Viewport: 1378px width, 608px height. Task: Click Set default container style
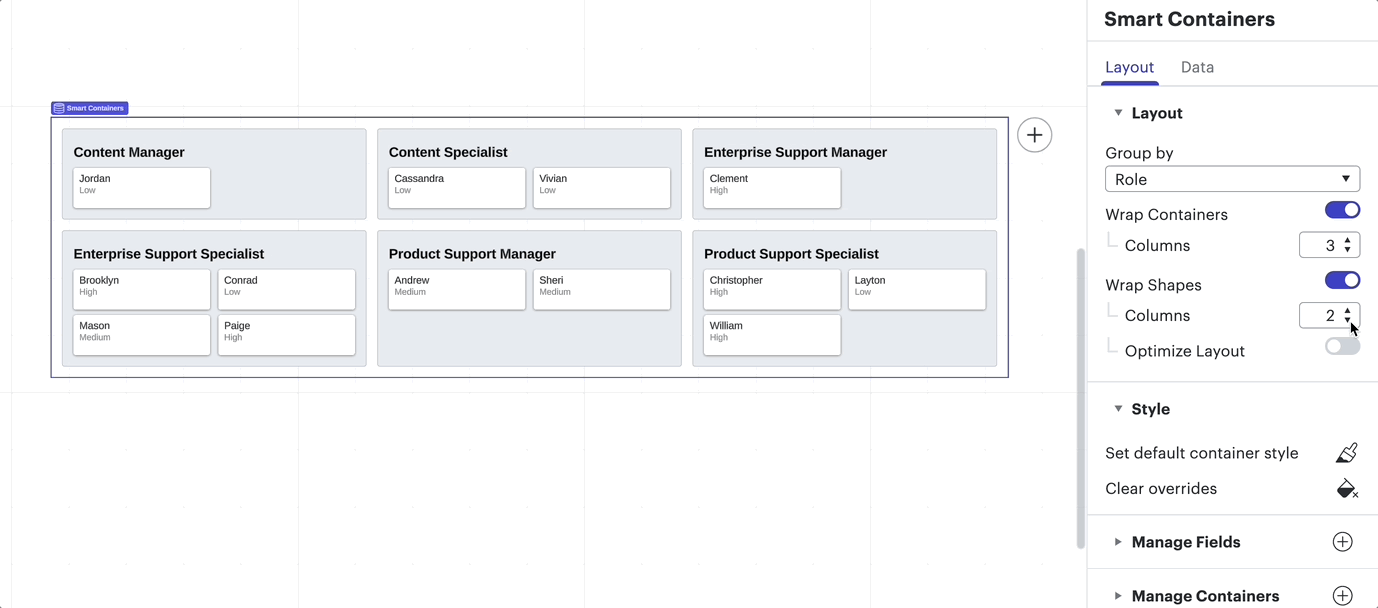(1201, 452)
